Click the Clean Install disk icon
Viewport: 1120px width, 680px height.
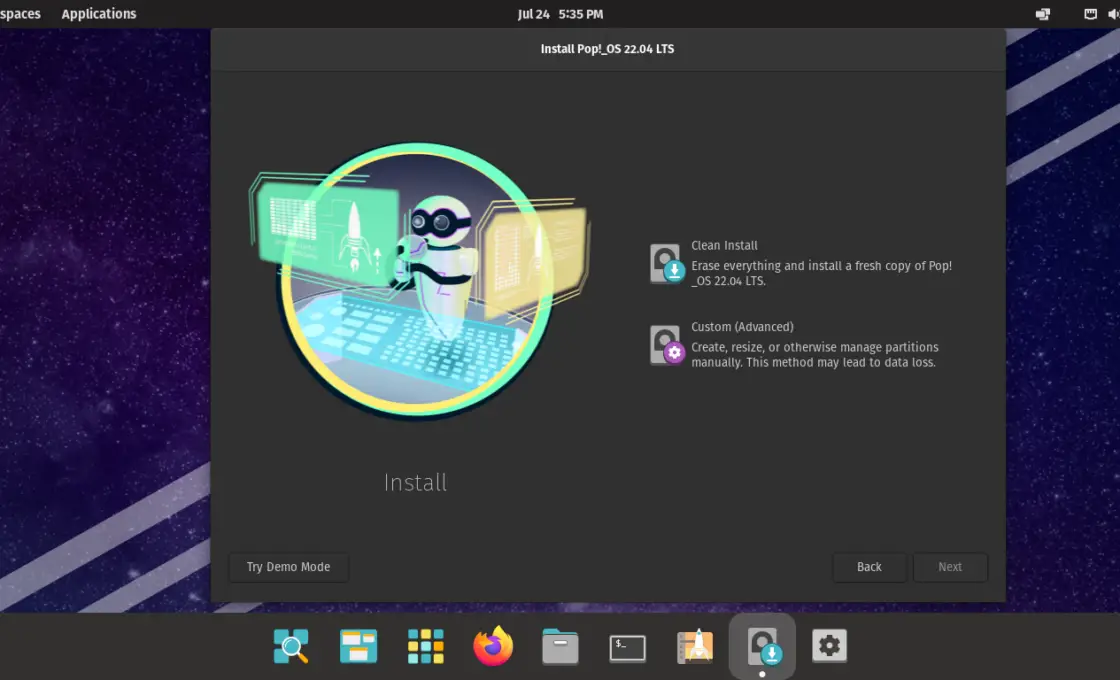666,263
